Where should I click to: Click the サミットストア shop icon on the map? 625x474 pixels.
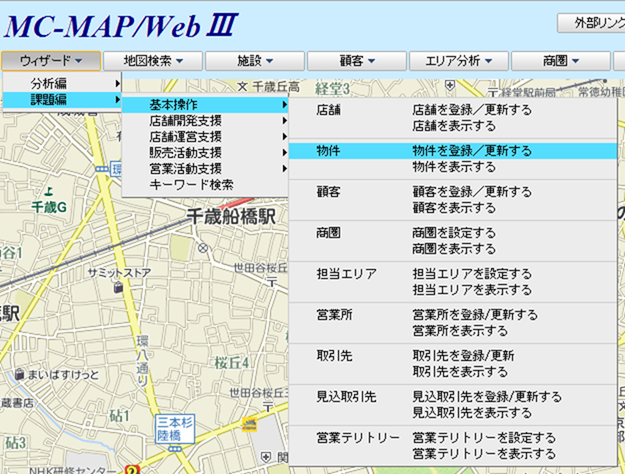pos(117,288)
